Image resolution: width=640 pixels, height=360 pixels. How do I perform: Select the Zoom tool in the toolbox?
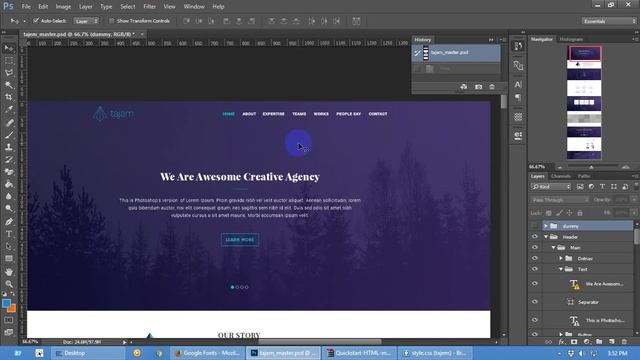pos(9,284)
